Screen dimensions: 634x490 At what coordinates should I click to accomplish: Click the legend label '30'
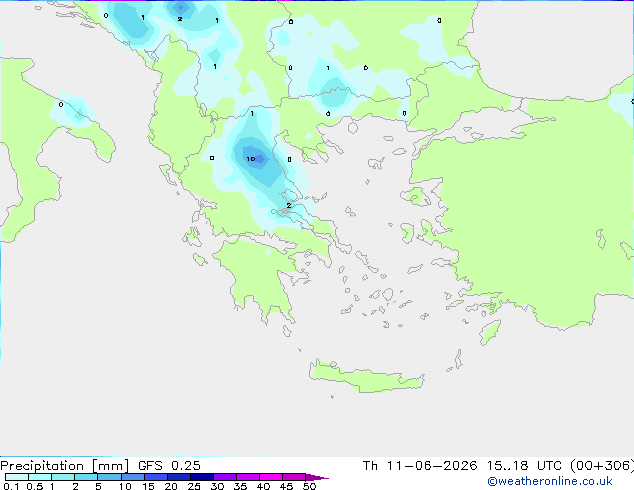[217, 486]
